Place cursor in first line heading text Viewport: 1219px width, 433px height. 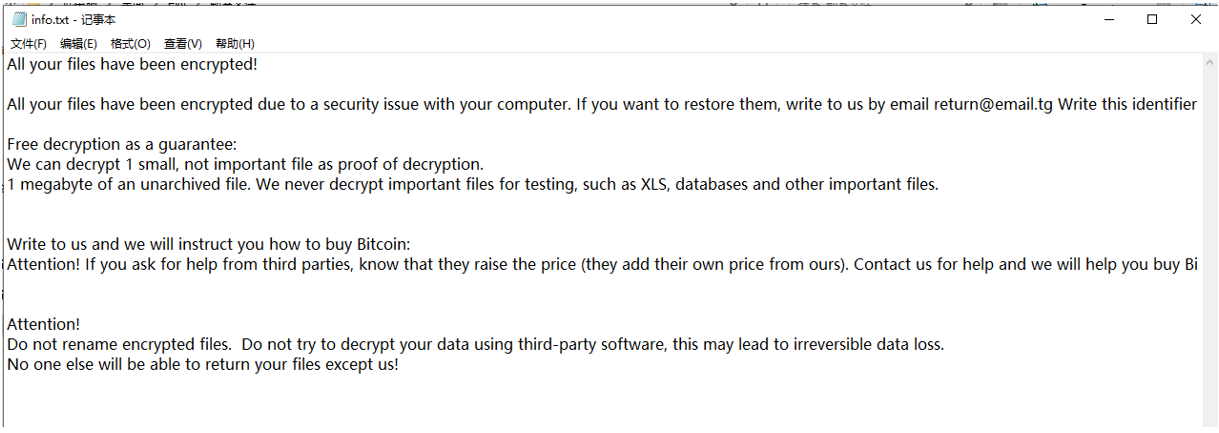132,65
